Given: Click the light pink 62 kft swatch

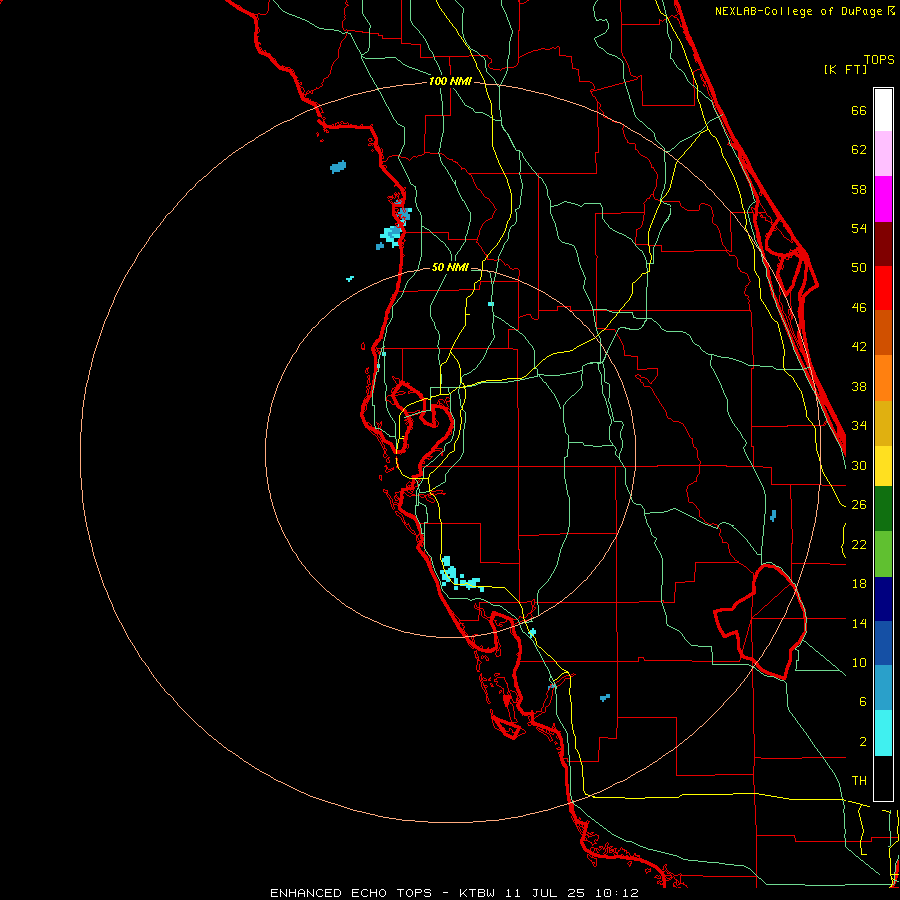Looking at the screenshot, I should [883, 153].
